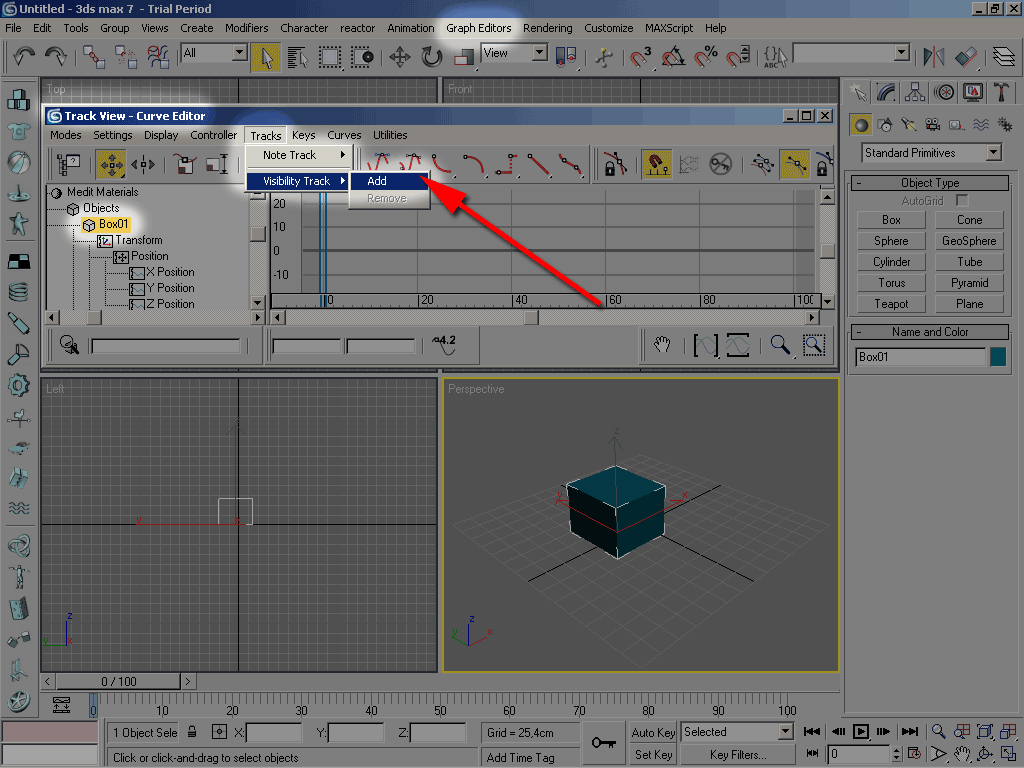Click the Pan hand in Curve Editor
Viewport: 1024px width, 768px height.
coord(662,344)
